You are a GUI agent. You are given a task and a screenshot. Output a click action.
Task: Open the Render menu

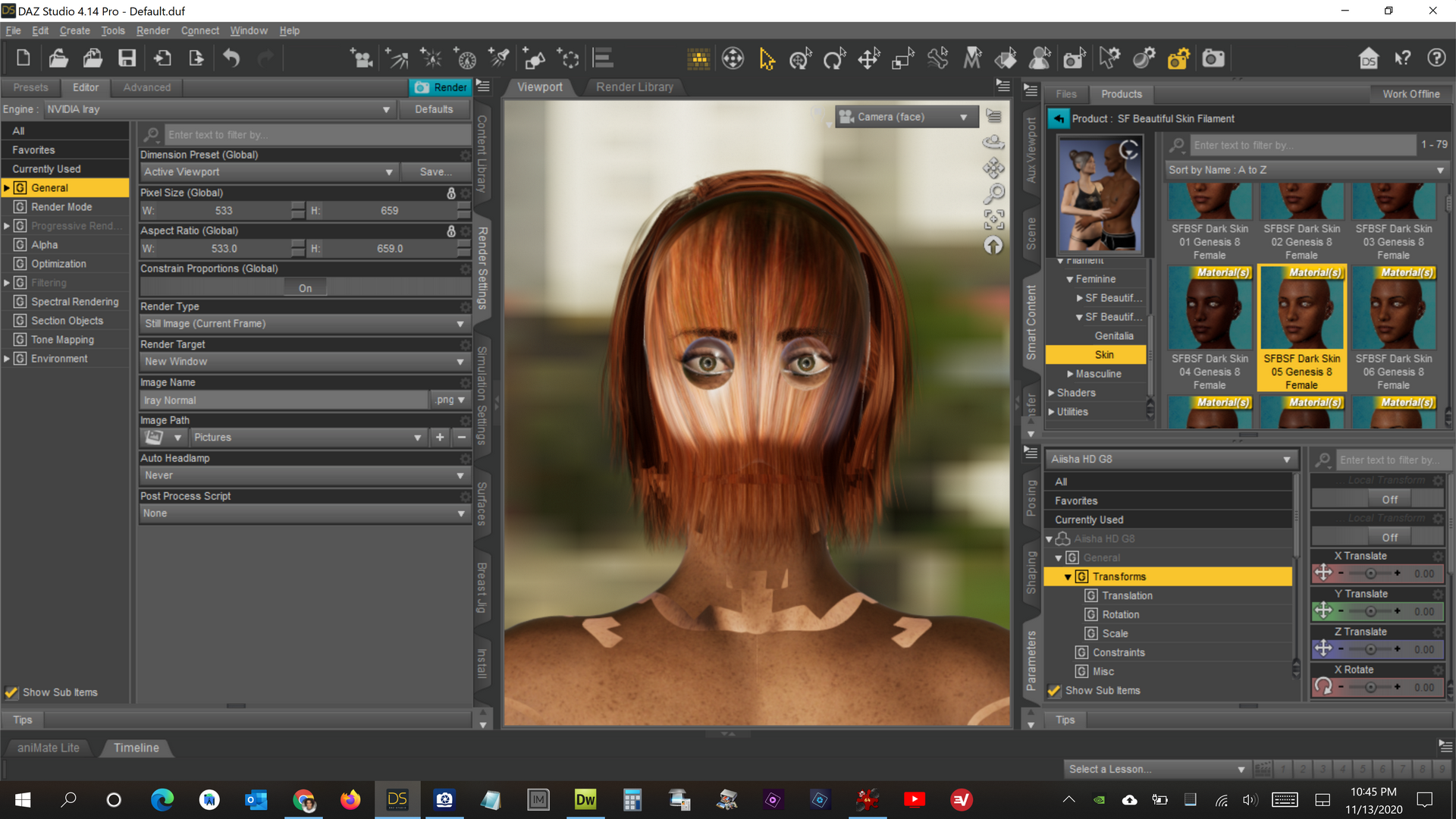152,30
